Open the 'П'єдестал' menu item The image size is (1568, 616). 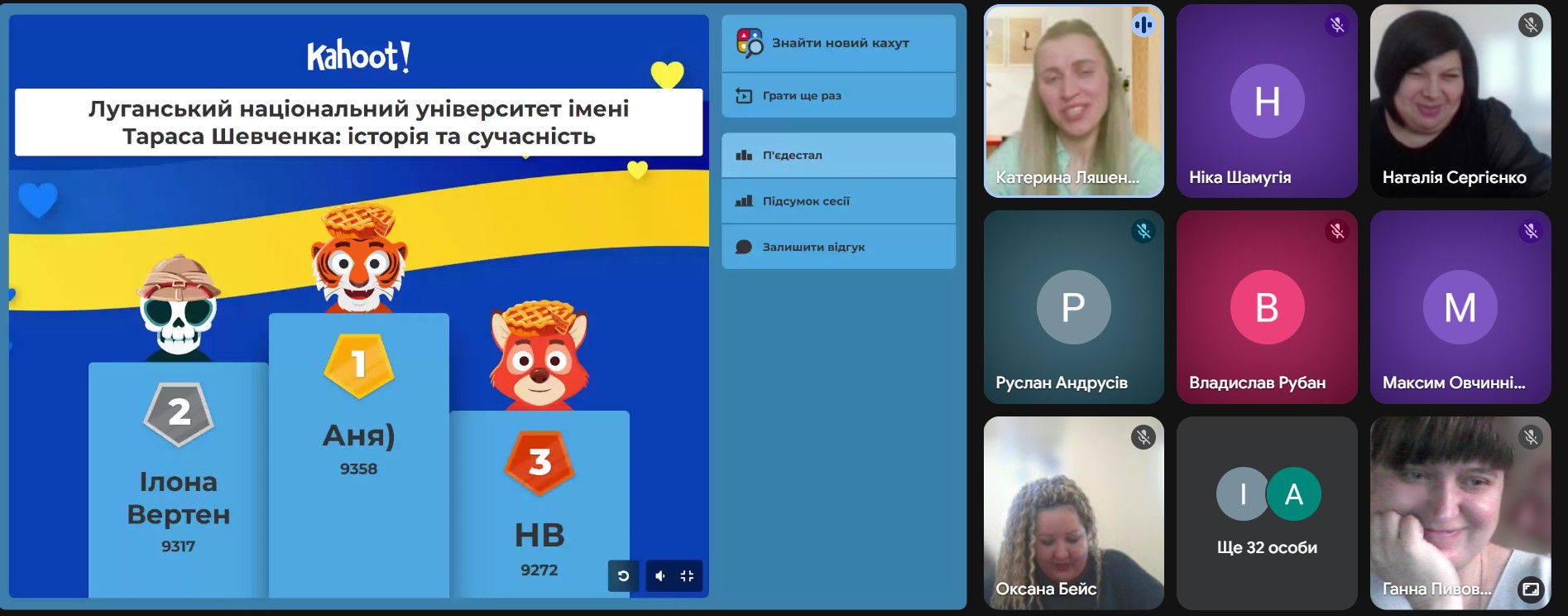coord(838,156)
